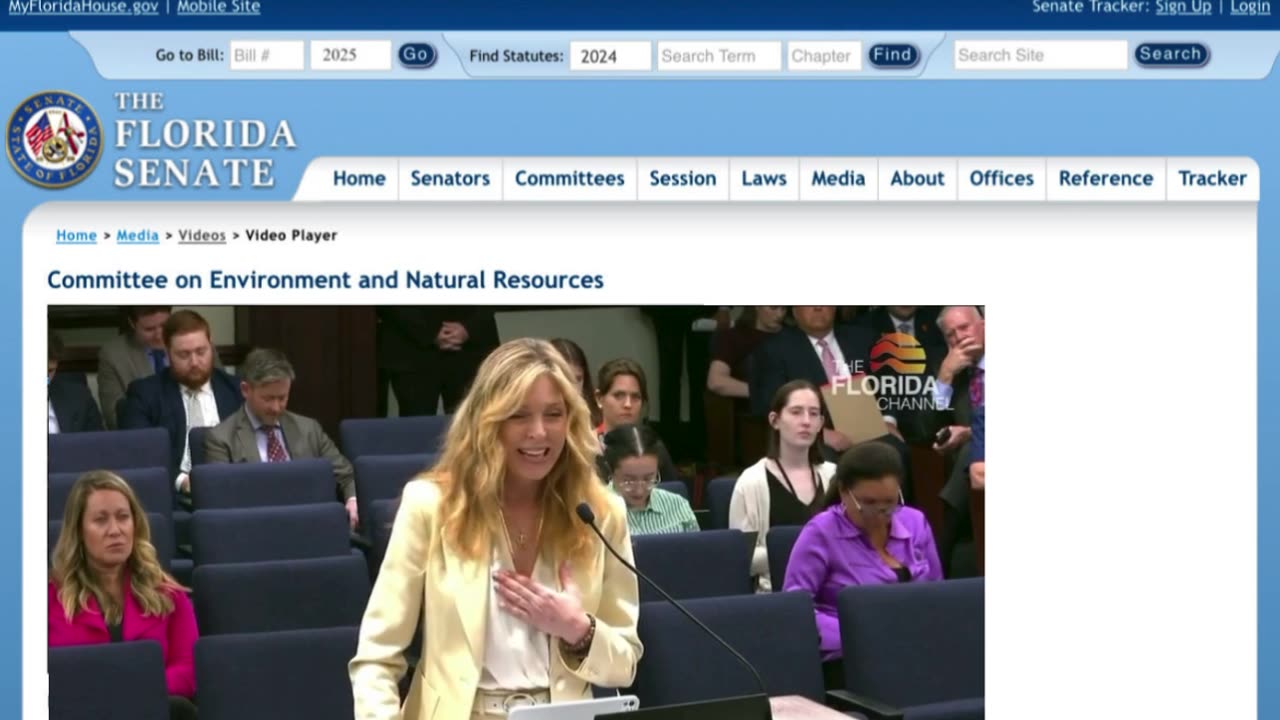1280x720 pixels.
Task: Open the Offices navigation tab
Action: point(1001,178)
